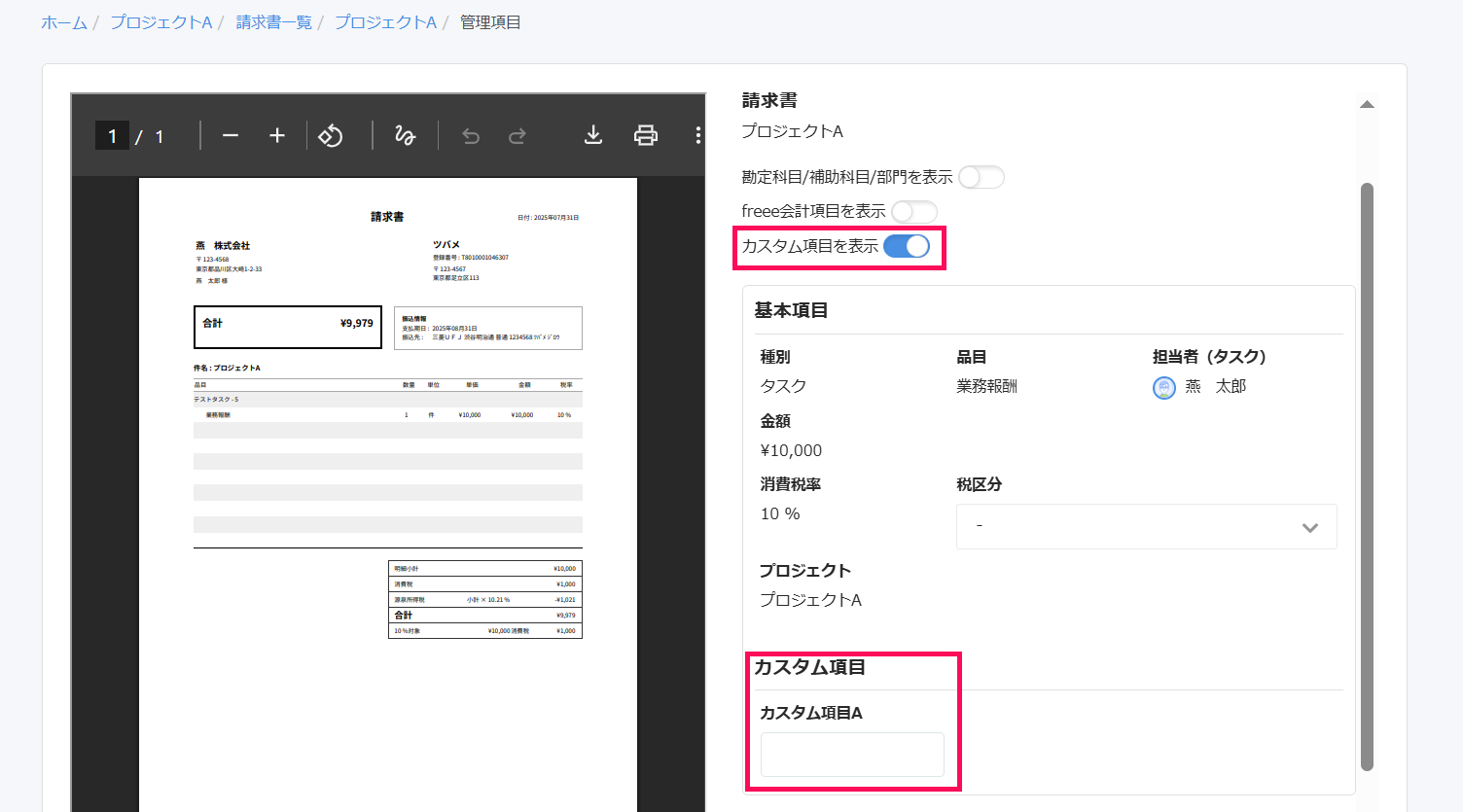Screen dimensions: 1463x812
Task: Open the first プロジェクトA breadcrumb link
Action: click(161, 22)
